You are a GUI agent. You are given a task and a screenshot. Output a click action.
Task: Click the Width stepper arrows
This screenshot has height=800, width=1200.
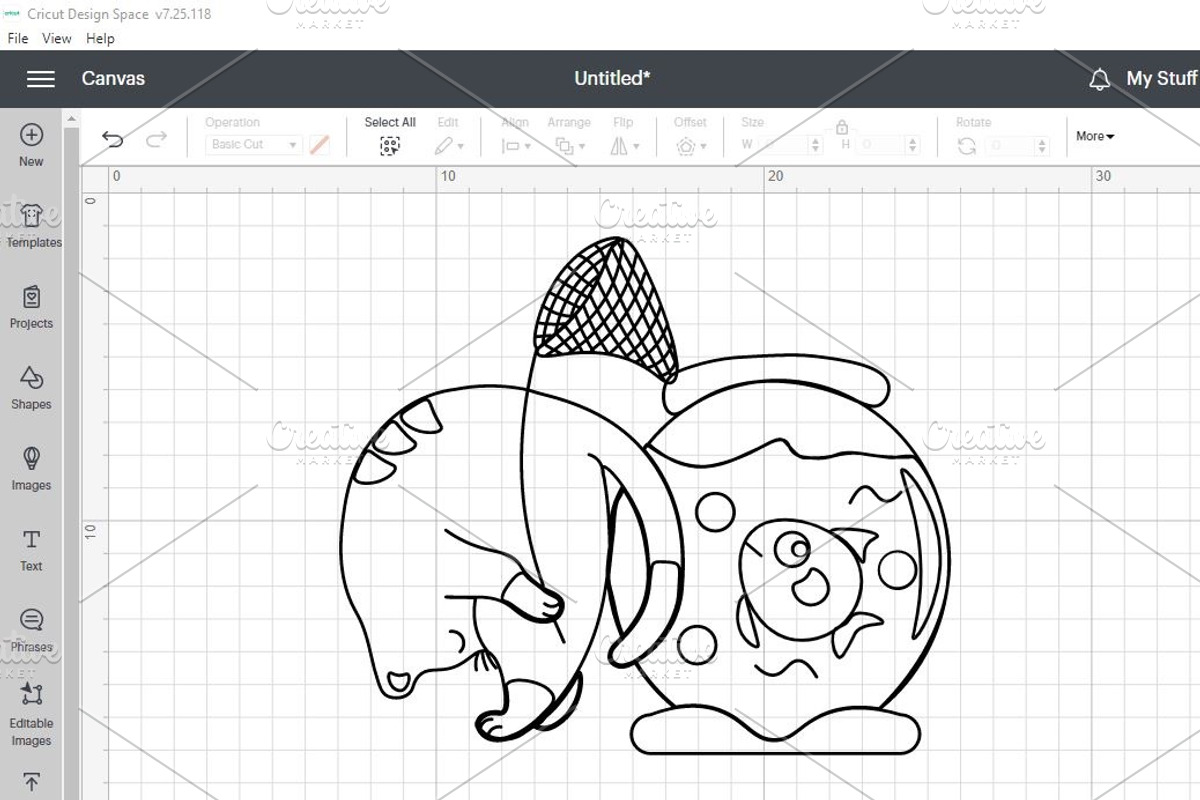815,145
